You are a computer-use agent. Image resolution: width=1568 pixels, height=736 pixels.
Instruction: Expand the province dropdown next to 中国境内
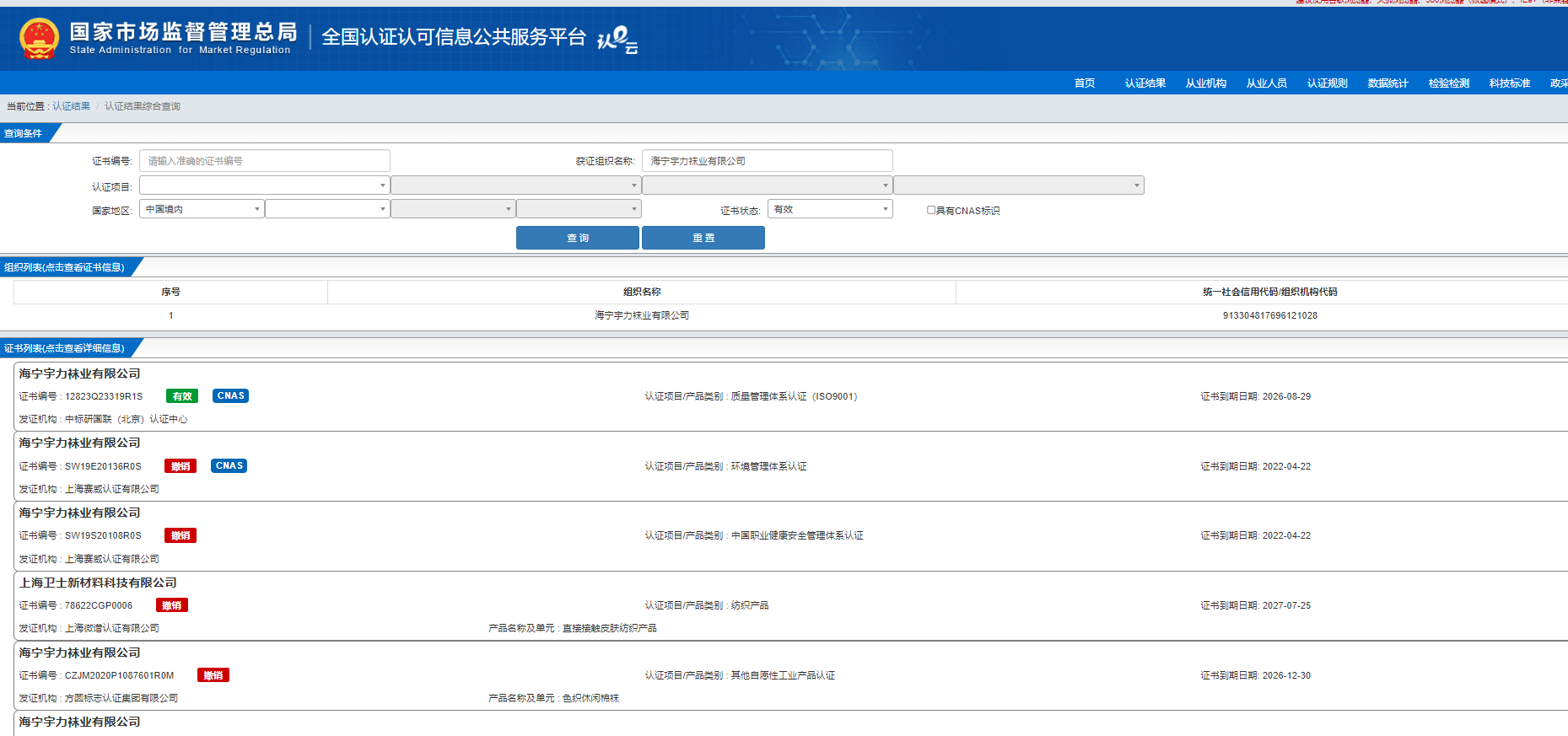coord(327,209)
